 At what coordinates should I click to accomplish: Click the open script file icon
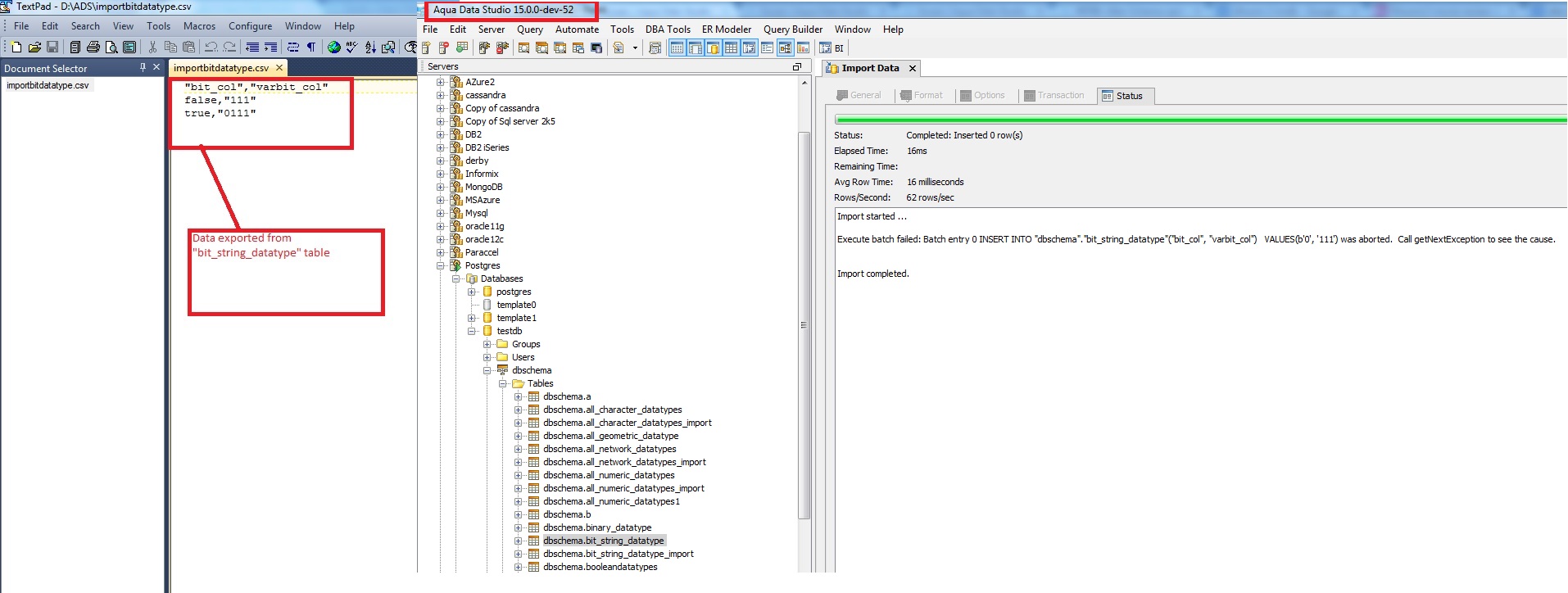pos(619,48)
